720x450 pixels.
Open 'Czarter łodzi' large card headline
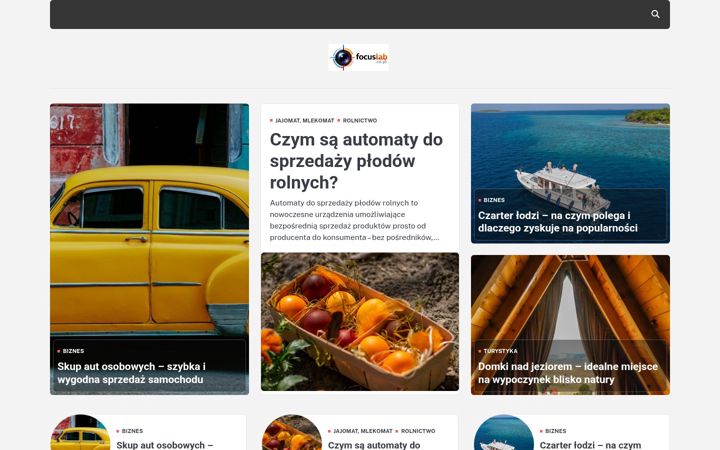pos(557,222)
